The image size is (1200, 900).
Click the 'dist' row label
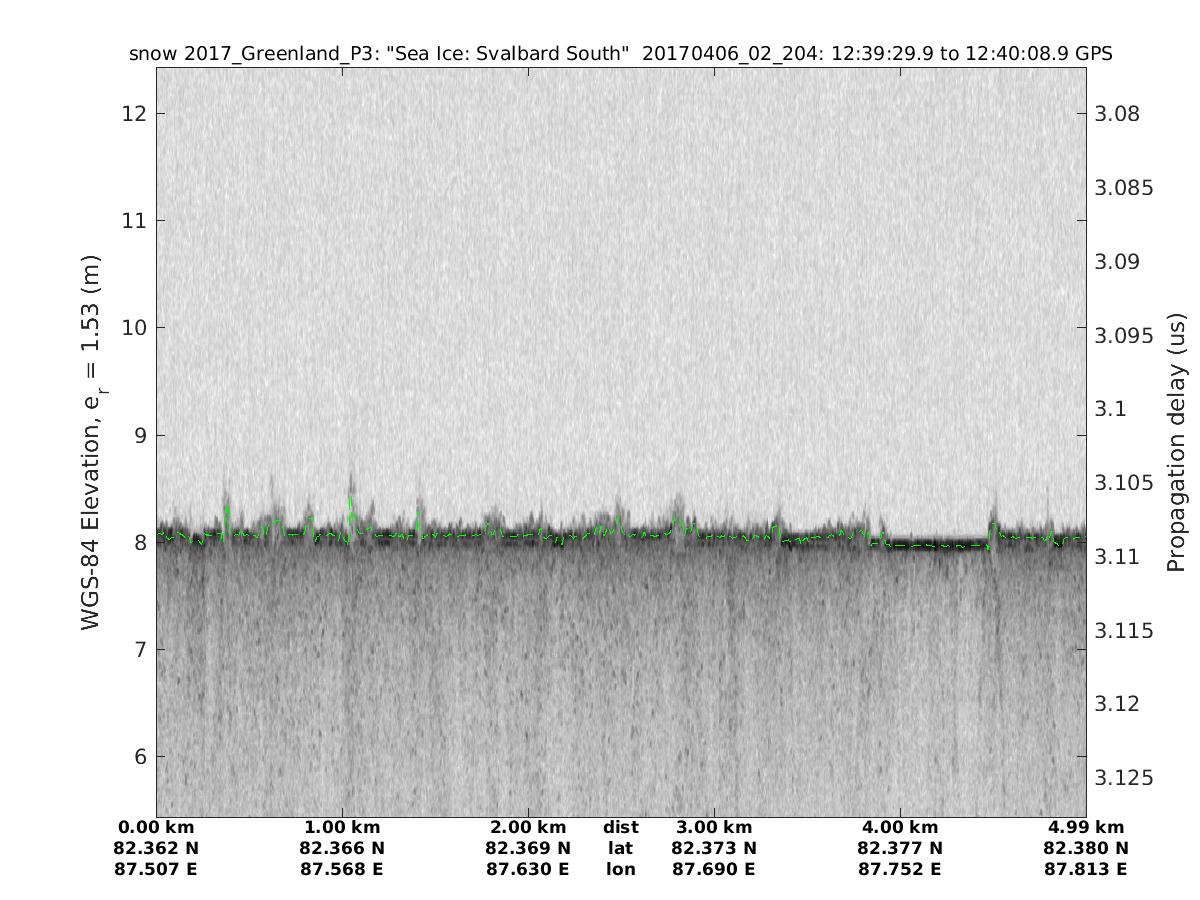620,827
